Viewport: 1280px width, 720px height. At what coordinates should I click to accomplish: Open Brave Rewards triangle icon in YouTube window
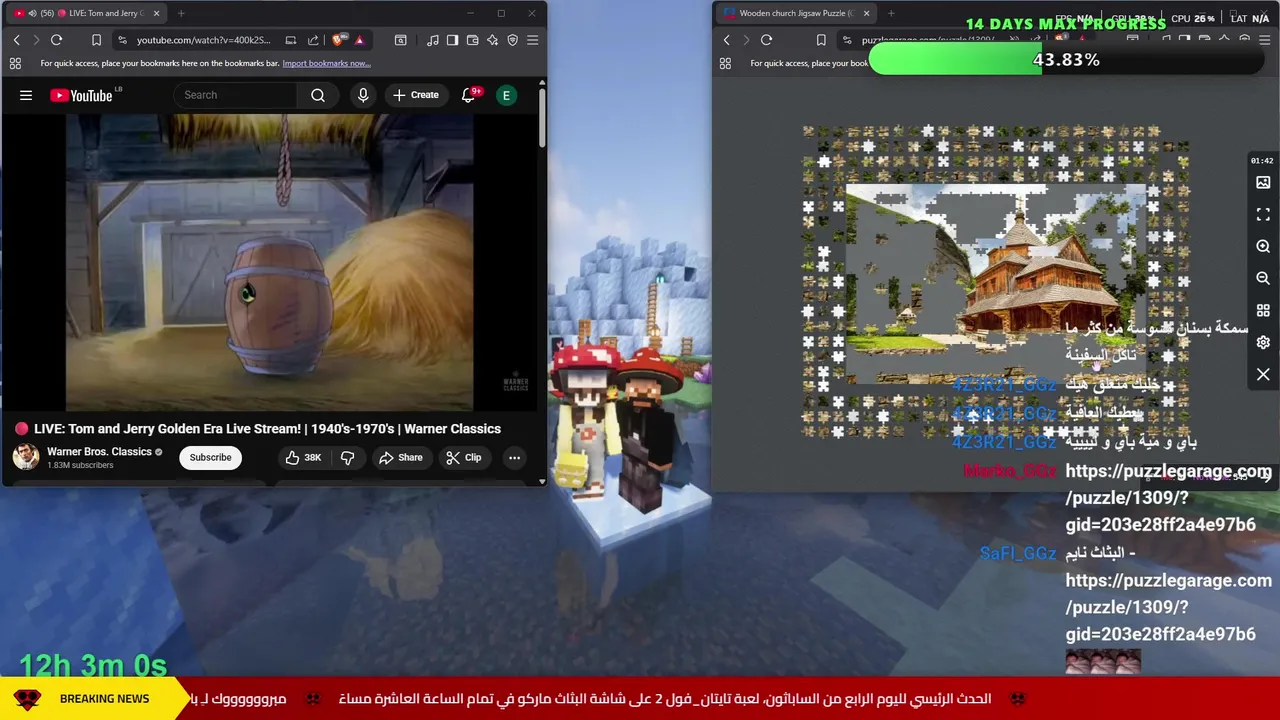click(x=359, y=40)
